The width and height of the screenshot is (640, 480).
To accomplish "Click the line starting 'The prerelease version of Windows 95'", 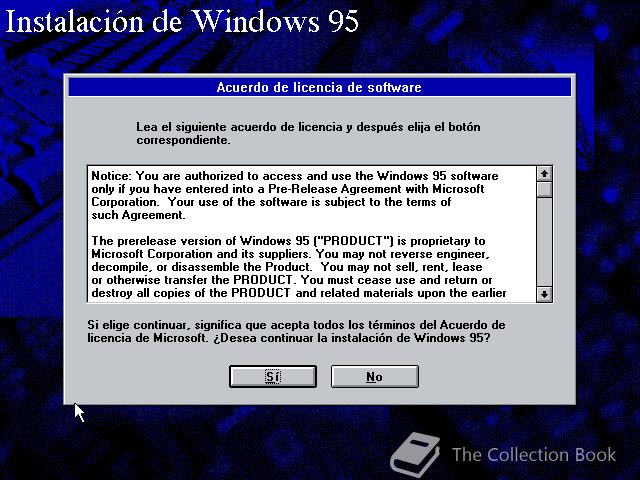I will (288, 241).
